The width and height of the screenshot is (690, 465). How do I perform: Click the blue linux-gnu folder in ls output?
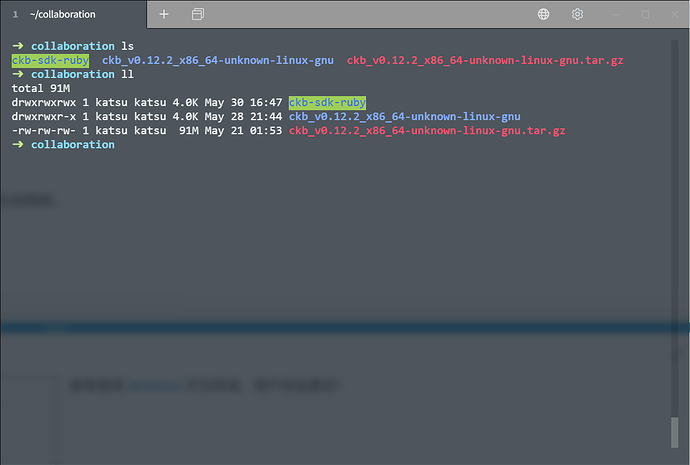218,60
